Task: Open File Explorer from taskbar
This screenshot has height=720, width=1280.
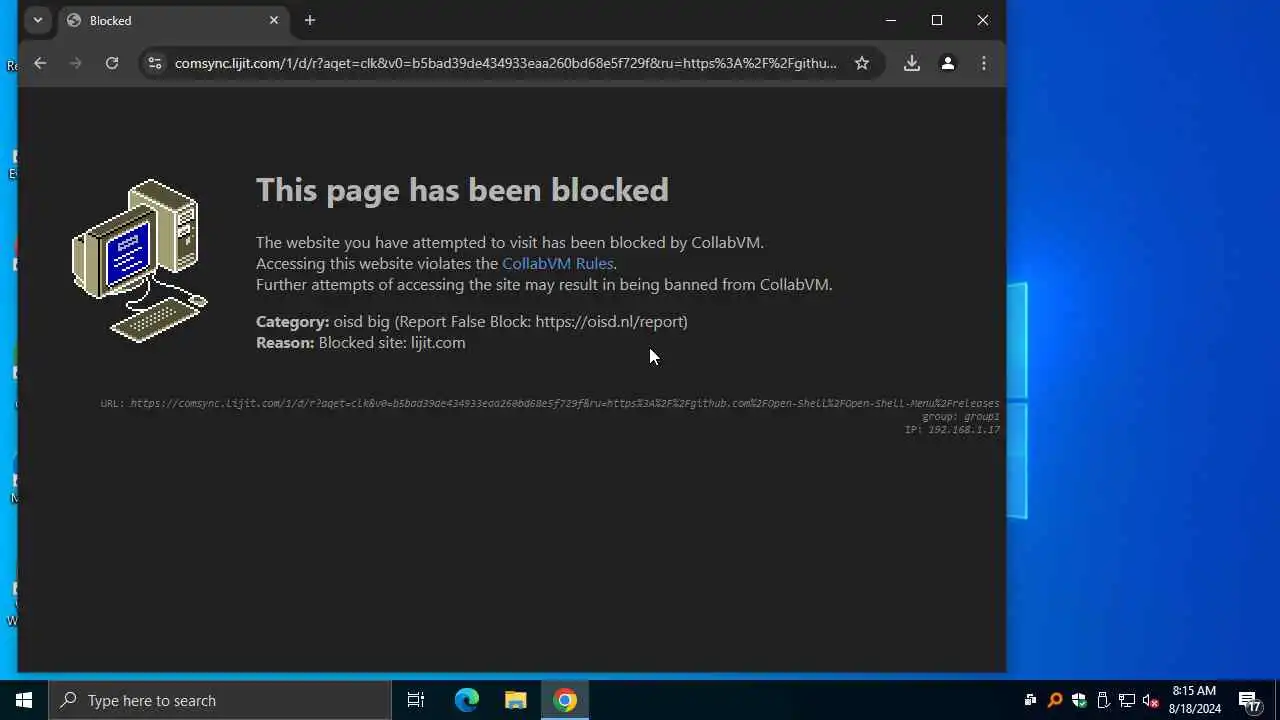Action: 515,700
